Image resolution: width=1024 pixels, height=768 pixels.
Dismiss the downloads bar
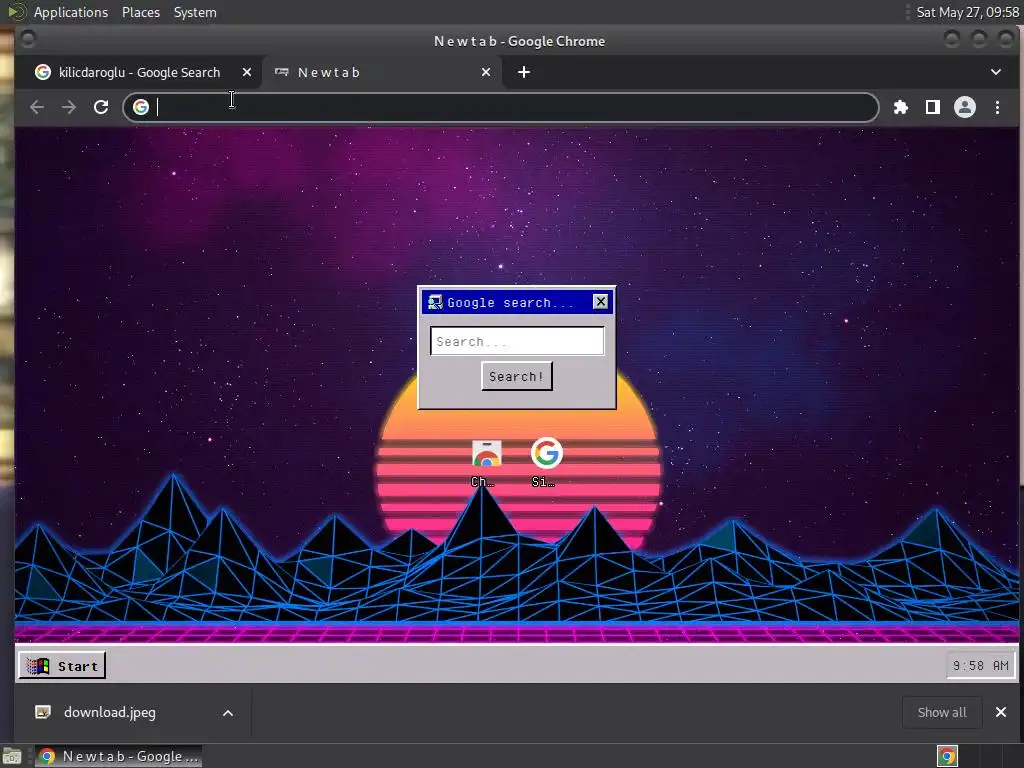[1000, 712]
